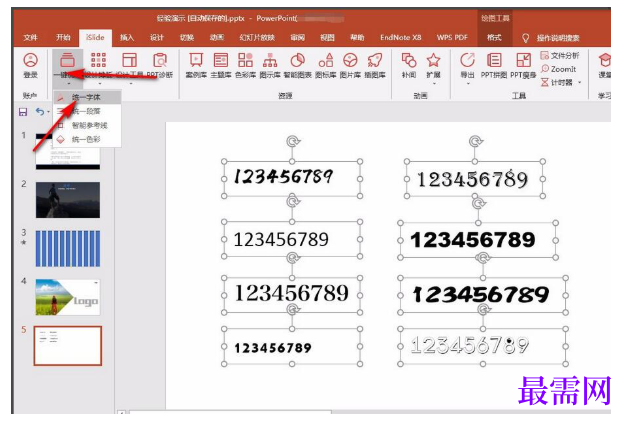Switch to the 格式 drawing tools format tab
630x422 pixels.
(494, 37)
